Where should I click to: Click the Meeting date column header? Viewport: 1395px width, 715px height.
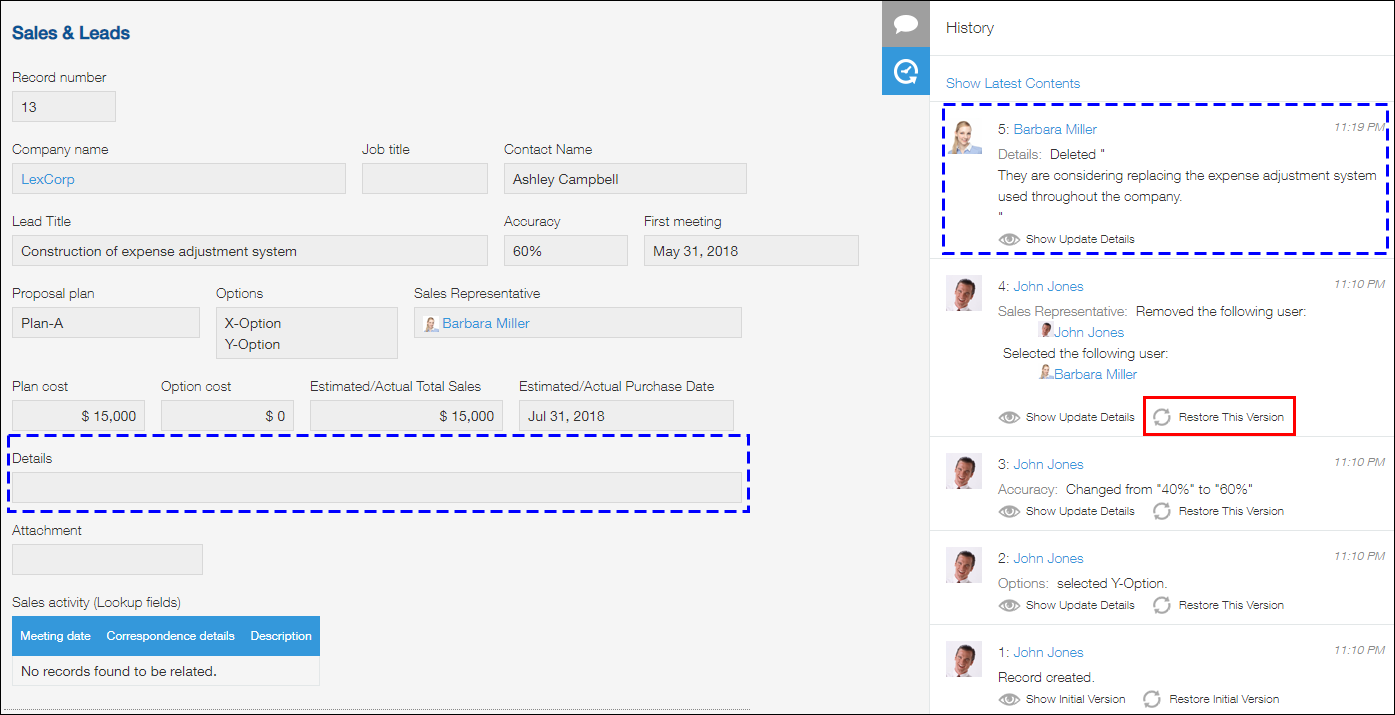[x=55, y=636]
